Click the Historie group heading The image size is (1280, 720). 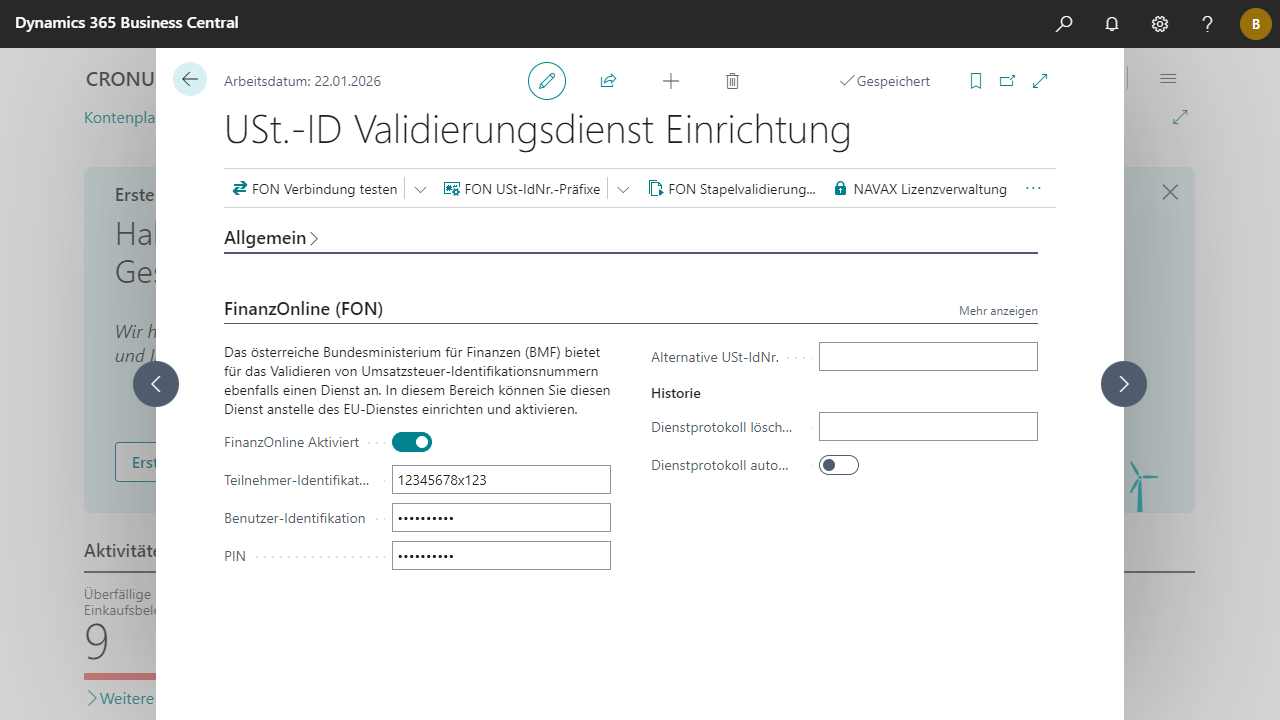[676, 393]
